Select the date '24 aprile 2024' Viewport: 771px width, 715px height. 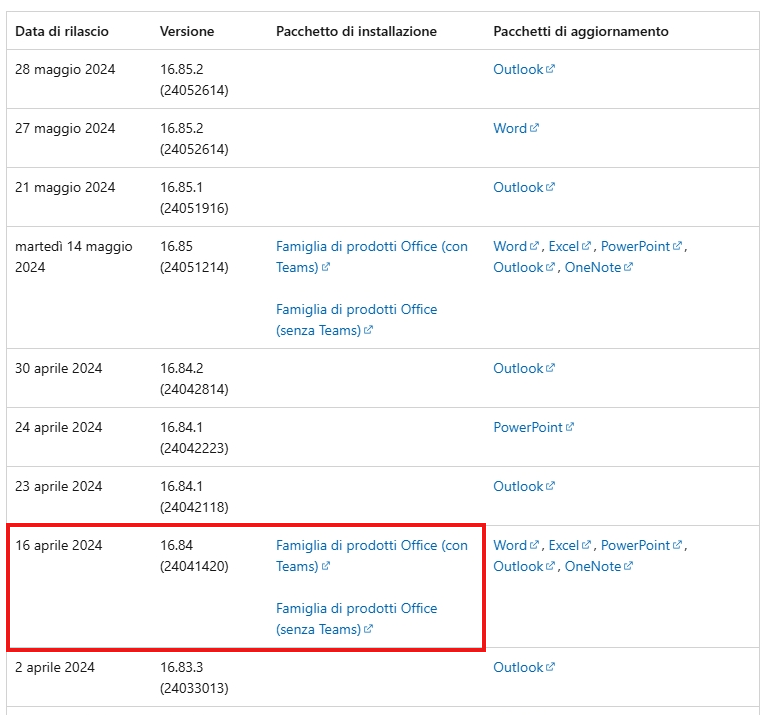(x=59, y=427)
